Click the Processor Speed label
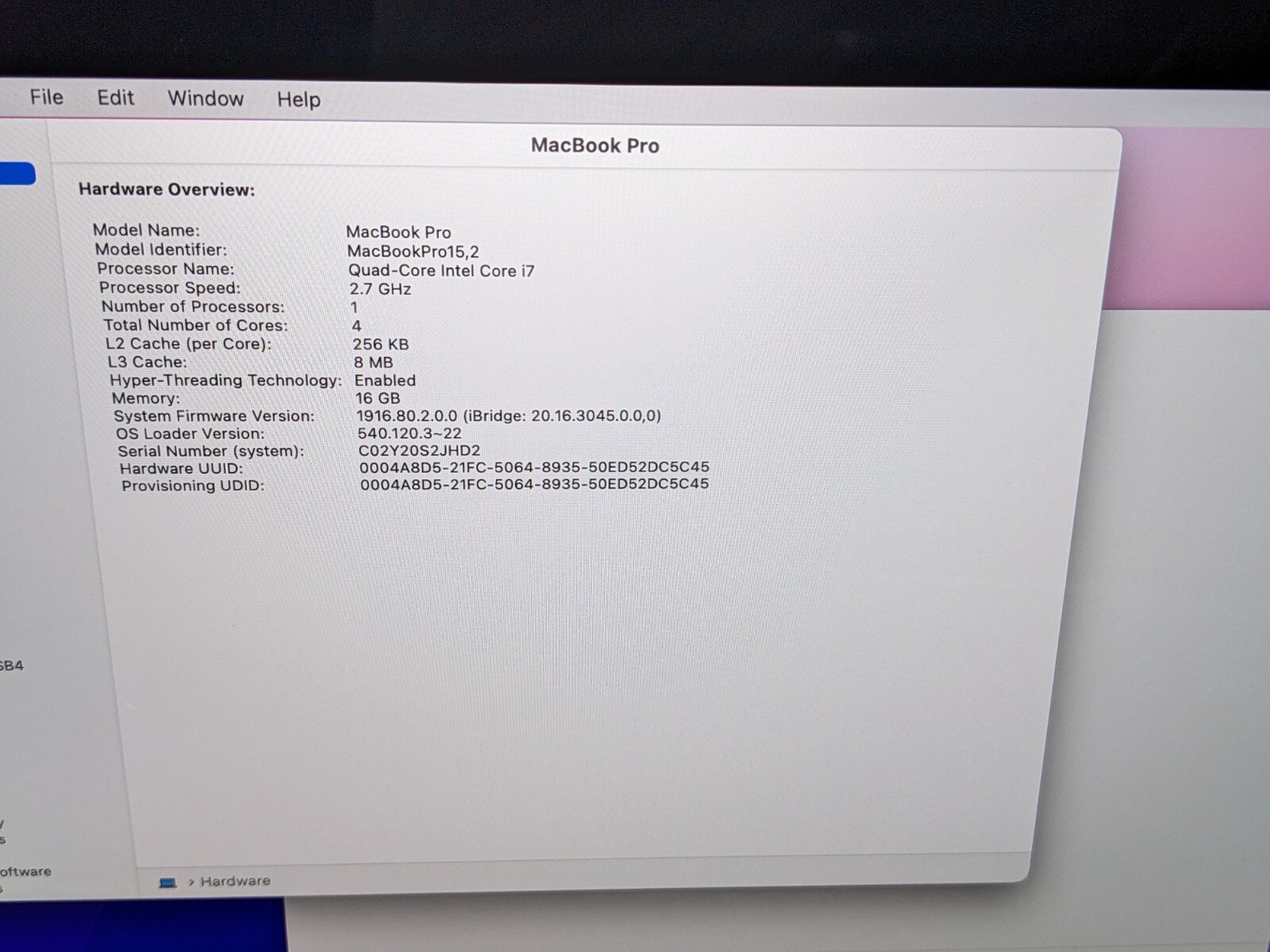 (169, 287)
